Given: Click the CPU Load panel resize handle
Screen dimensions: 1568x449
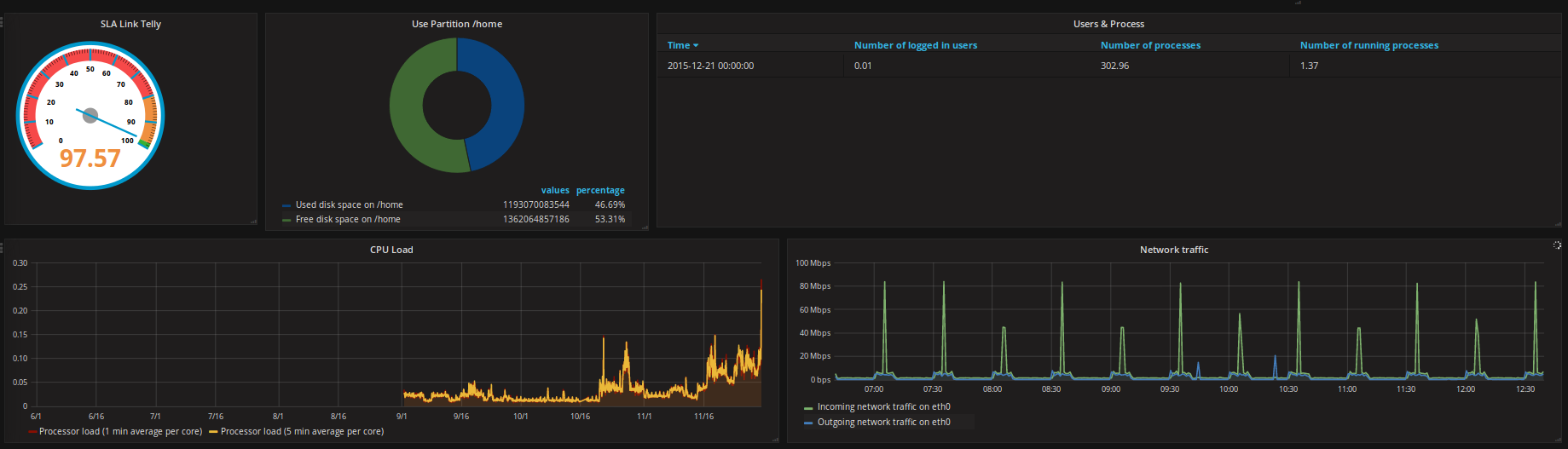Looking at the screenshot, I should [775, 440].
